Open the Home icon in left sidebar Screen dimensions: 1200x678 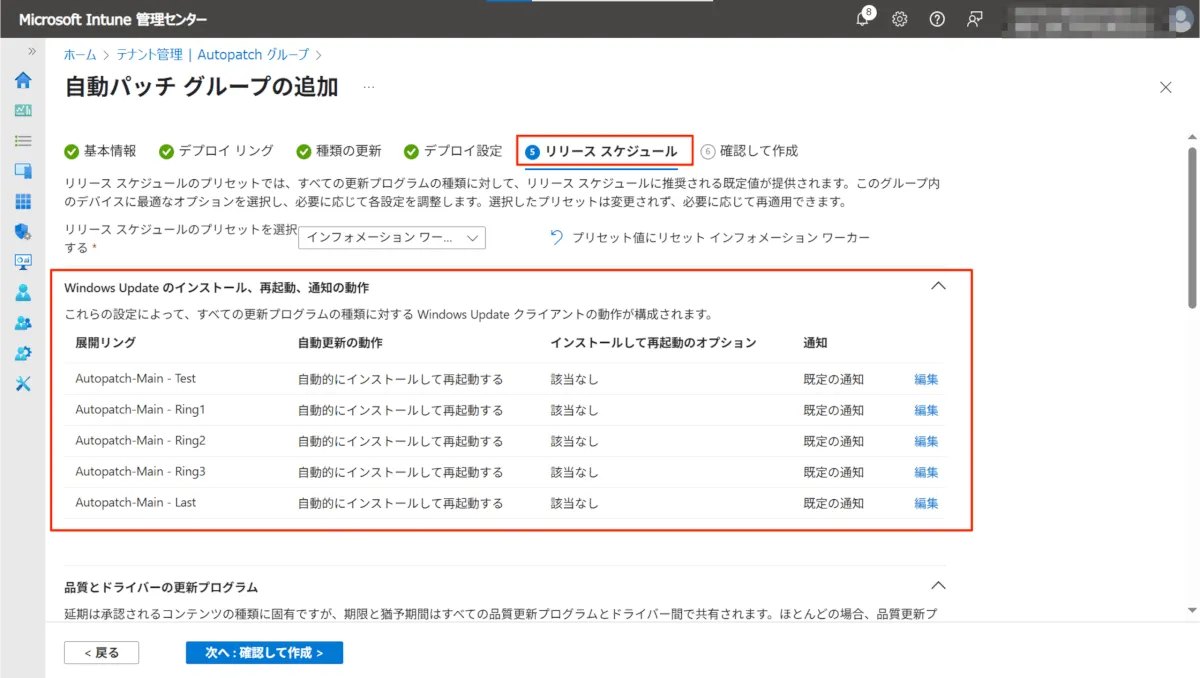(22, 81)
